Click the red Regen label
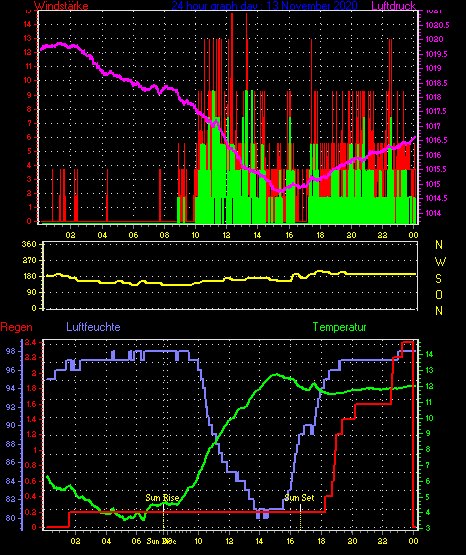 click(16, 327)
